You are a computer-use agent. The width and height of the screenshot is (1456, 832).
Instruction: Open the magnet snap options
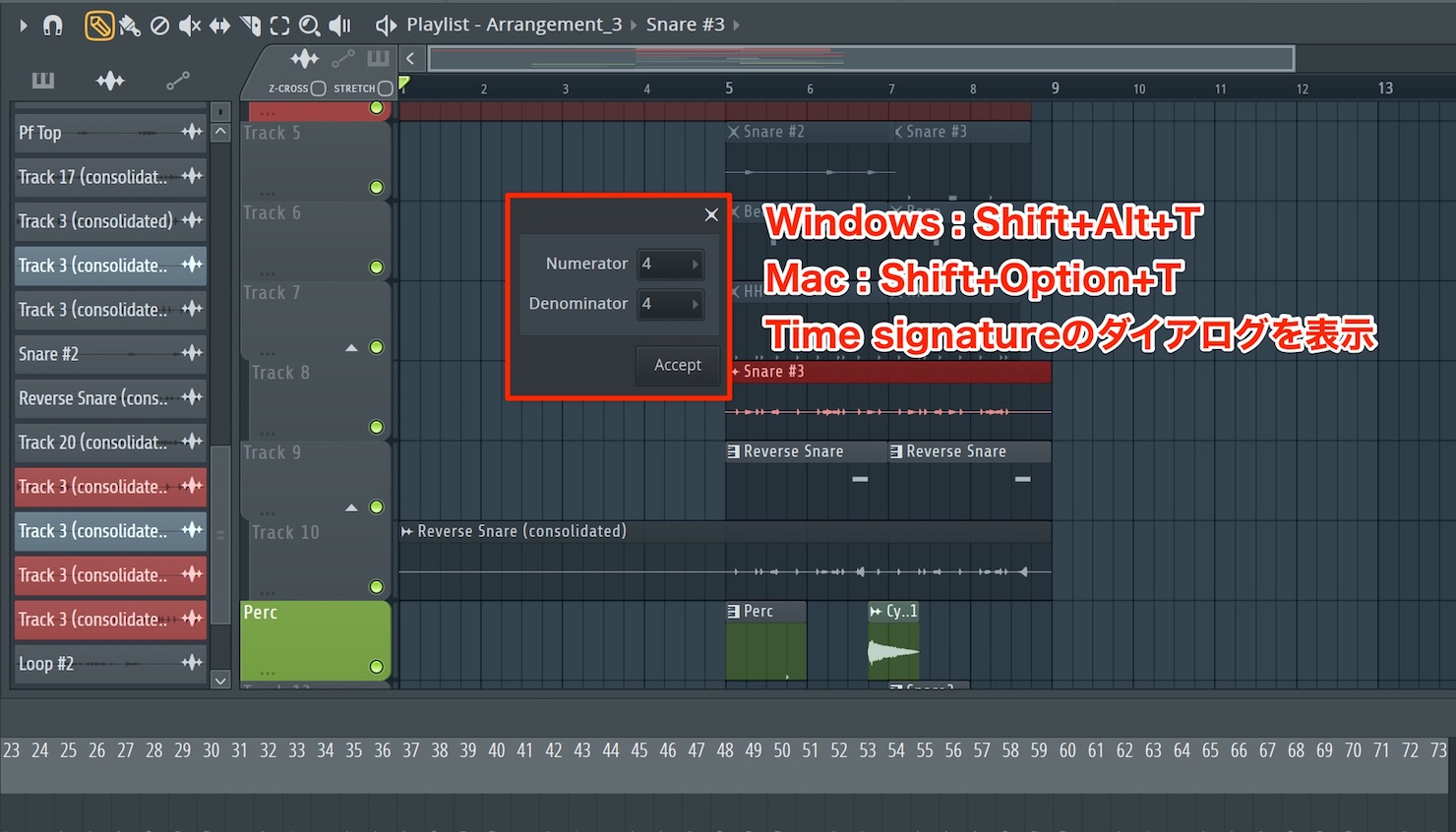coord(53,26)
